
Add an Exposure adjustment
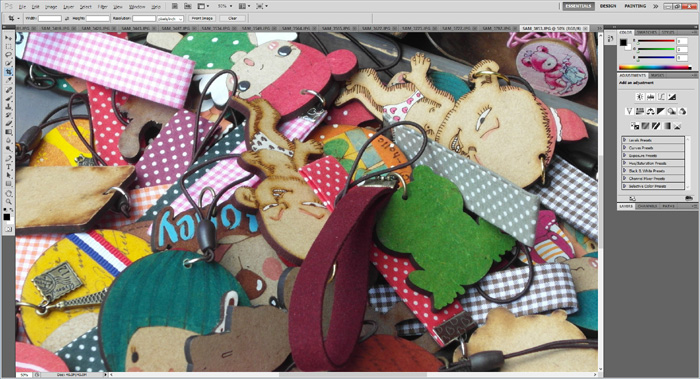(672, 96)
